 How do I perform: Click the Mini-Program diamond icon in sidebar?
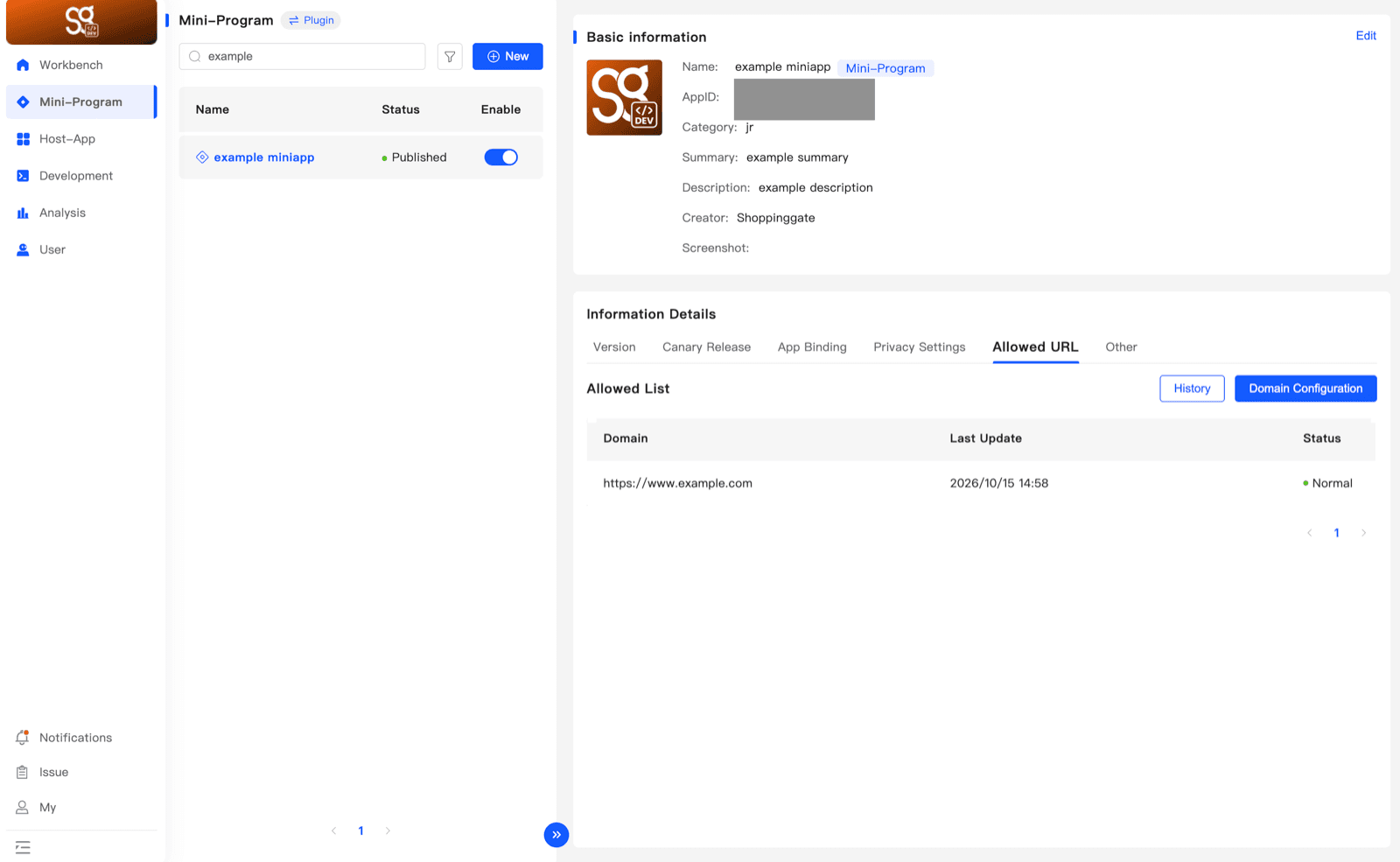[23, 102]
